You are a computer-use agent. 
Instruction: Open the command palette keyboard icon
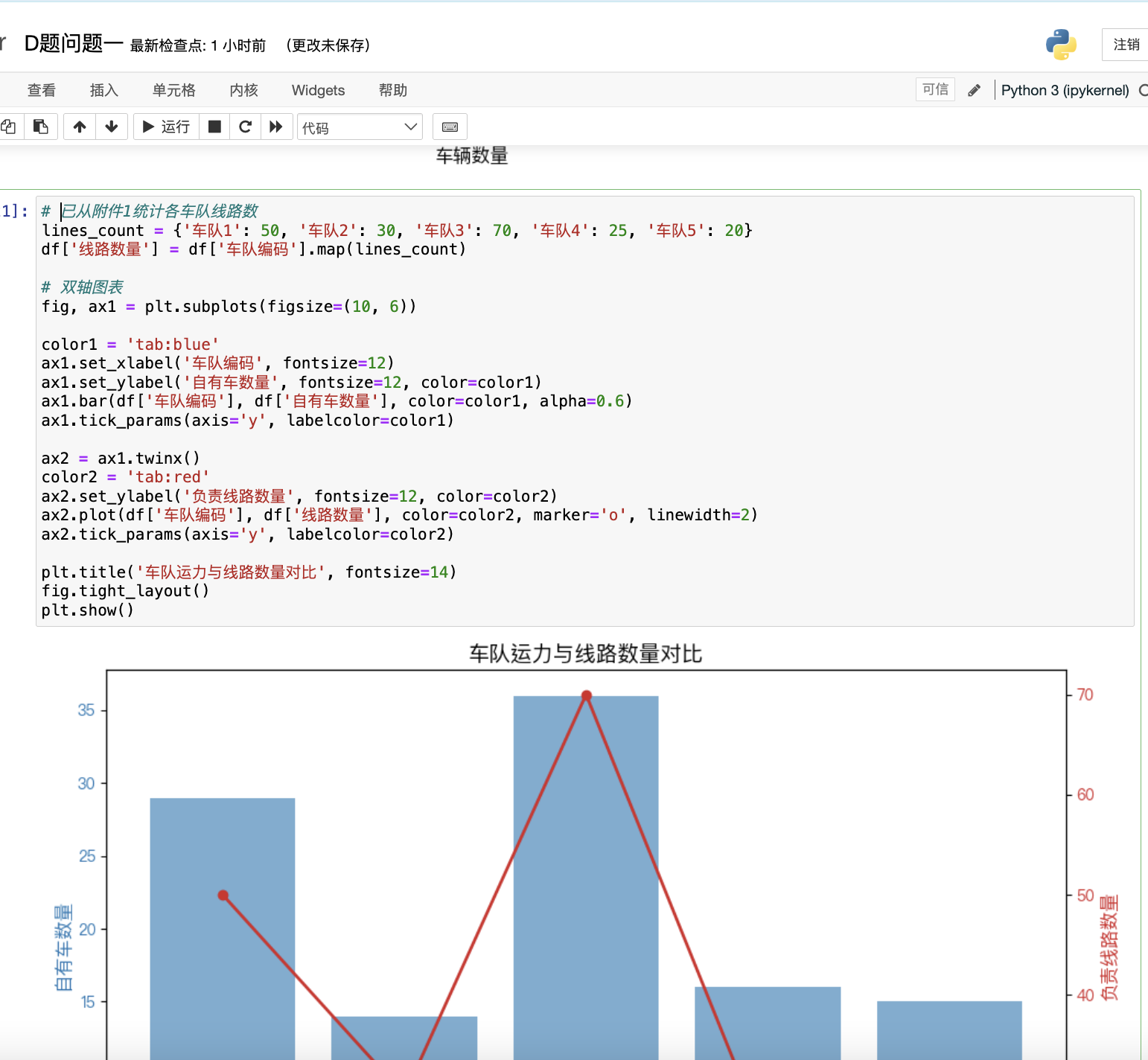[450, 127]
